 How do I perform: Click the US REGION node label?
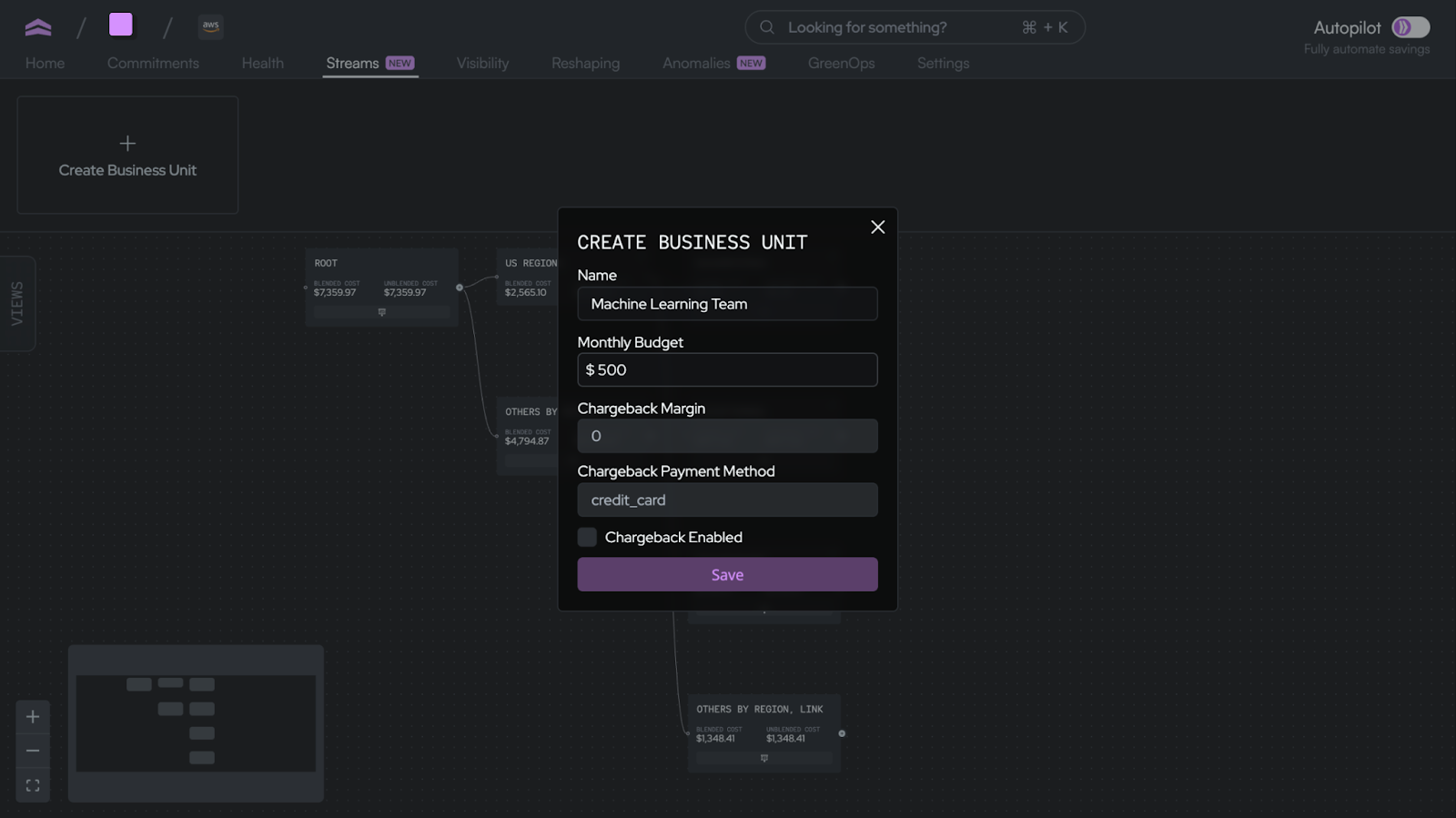pyautogui.click(x=531, y=263)
